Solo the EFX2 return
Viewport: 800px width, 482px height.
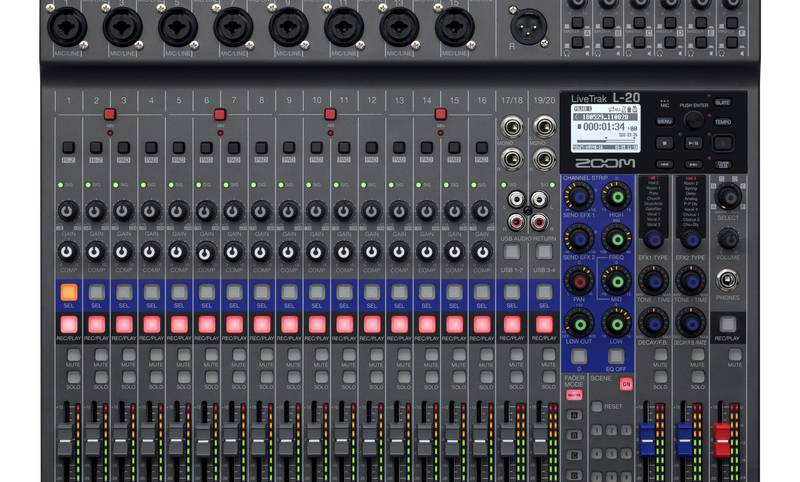click(x=698, y=377)
